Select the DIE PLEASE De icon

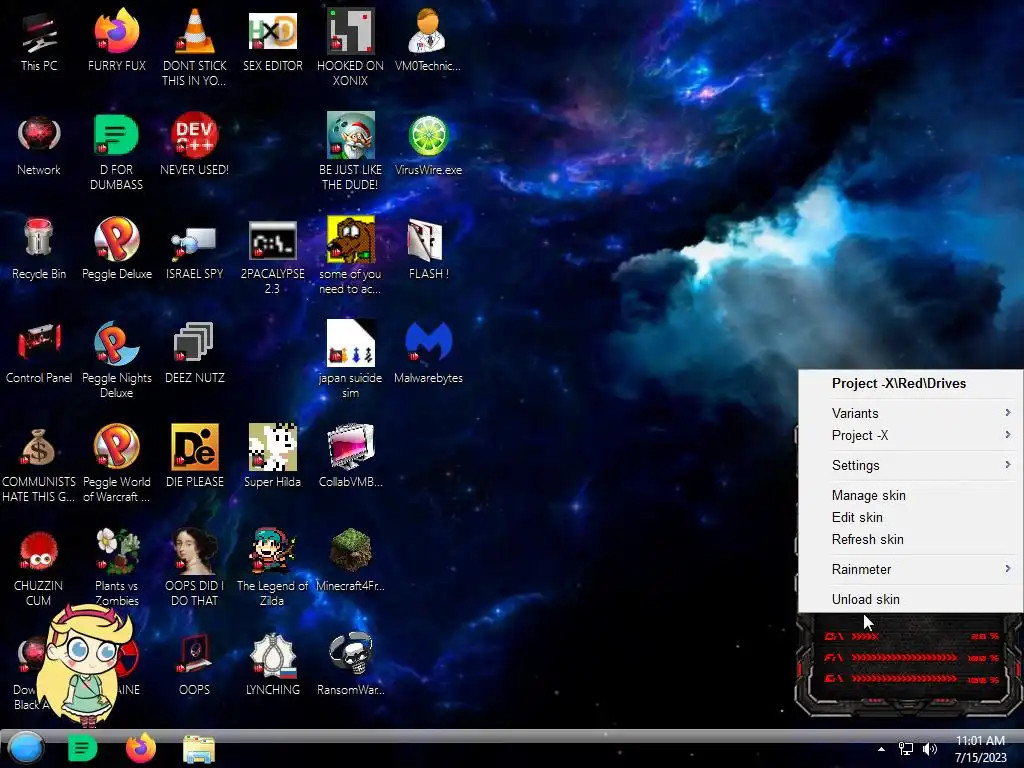point(194,456)
